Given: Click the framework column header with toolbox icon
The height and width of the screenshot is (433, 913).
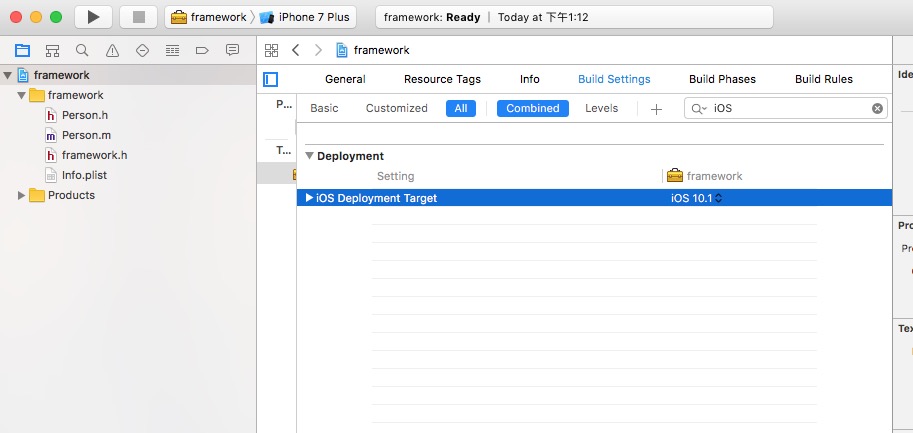Looking at the screenshot, I should pos(705,176).
